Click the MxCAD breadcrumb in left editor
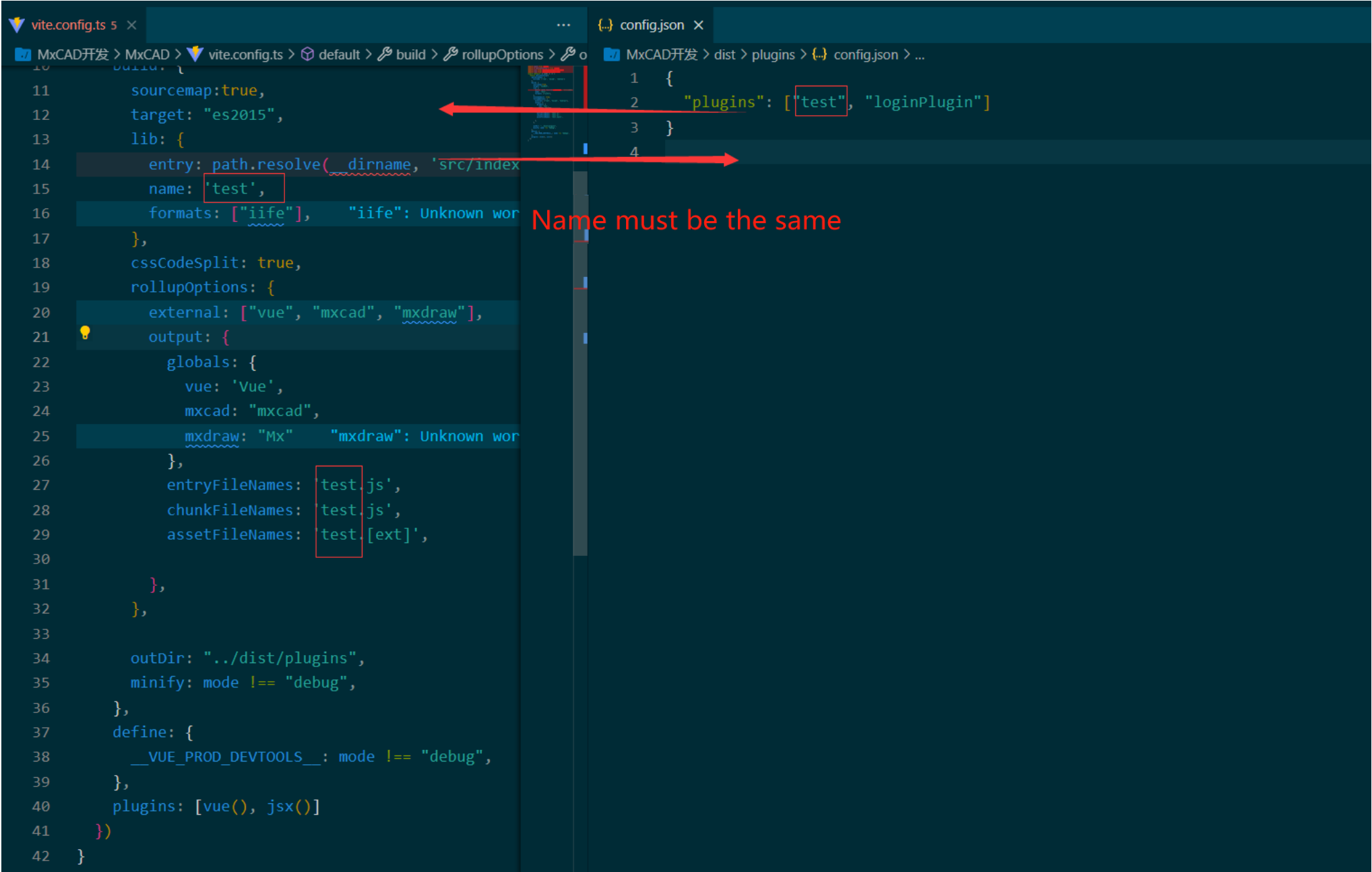The height and width of the screenshot is (872, 1372). tap(147, 55)
